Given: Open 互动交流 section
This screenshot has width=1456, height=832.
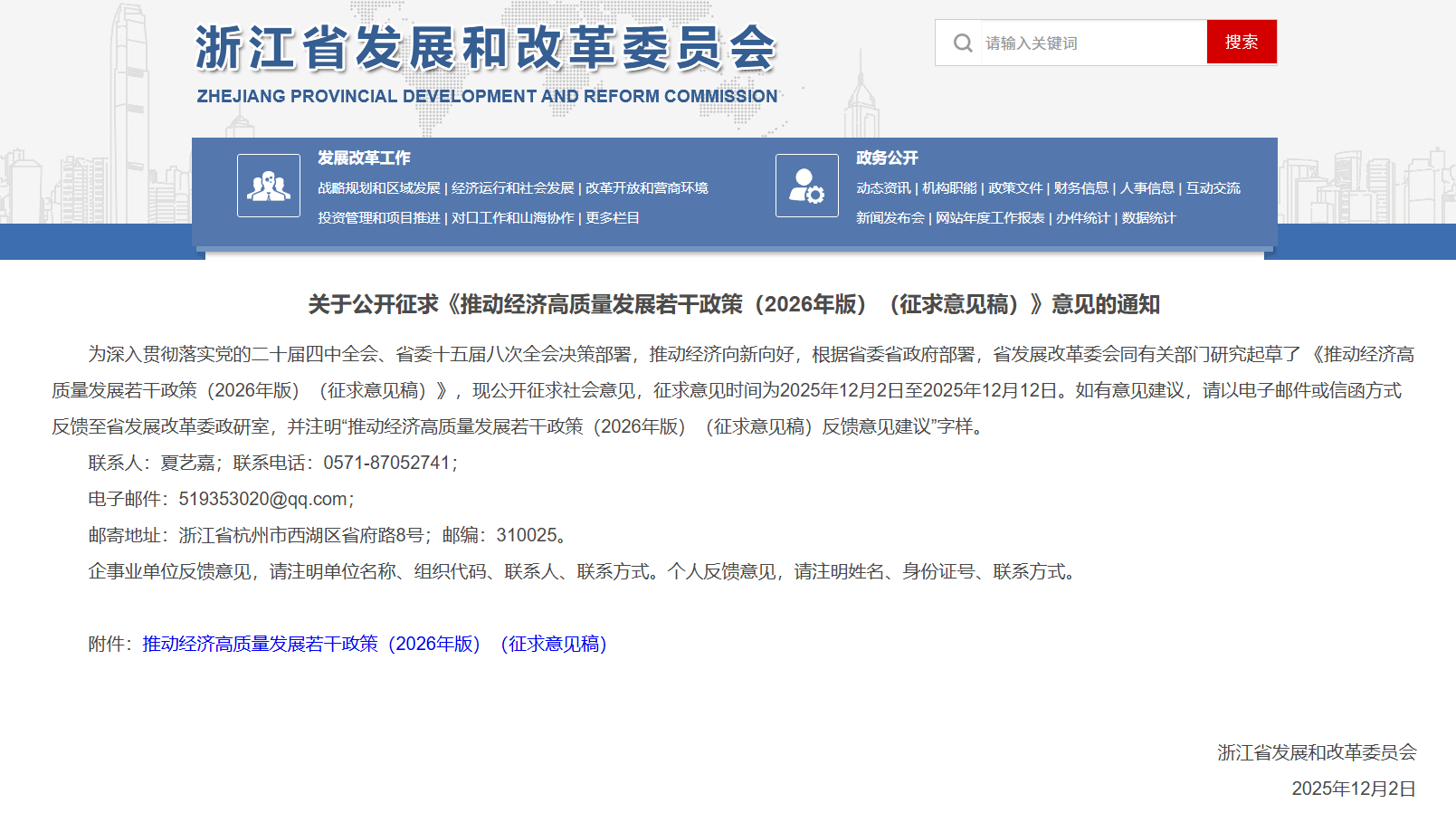Looking at the screenshot, I should coord(1213,188).
